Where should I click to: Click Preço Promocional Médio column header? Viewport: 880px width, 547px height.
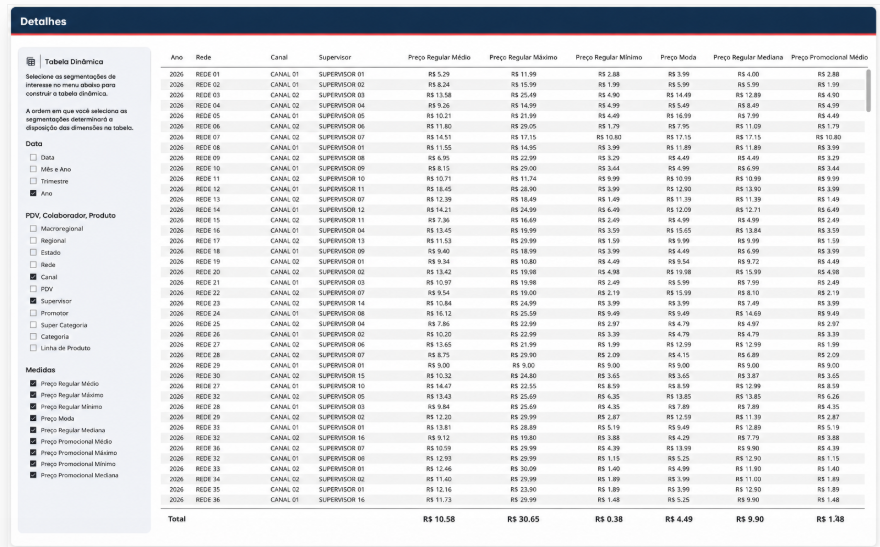[829, 57]
